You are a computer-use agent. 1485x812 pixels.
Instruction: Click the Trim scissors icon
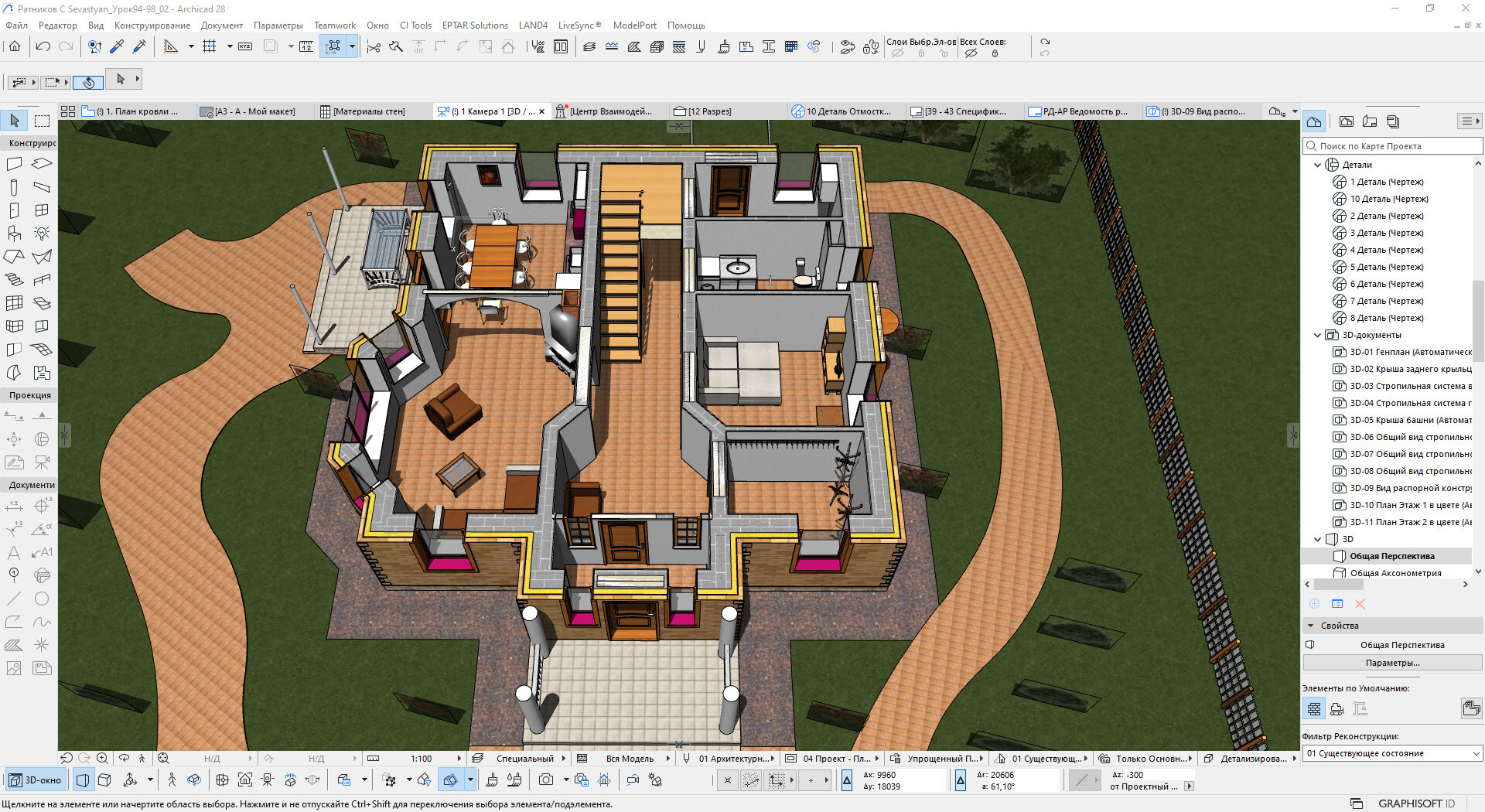click(374, 47)
